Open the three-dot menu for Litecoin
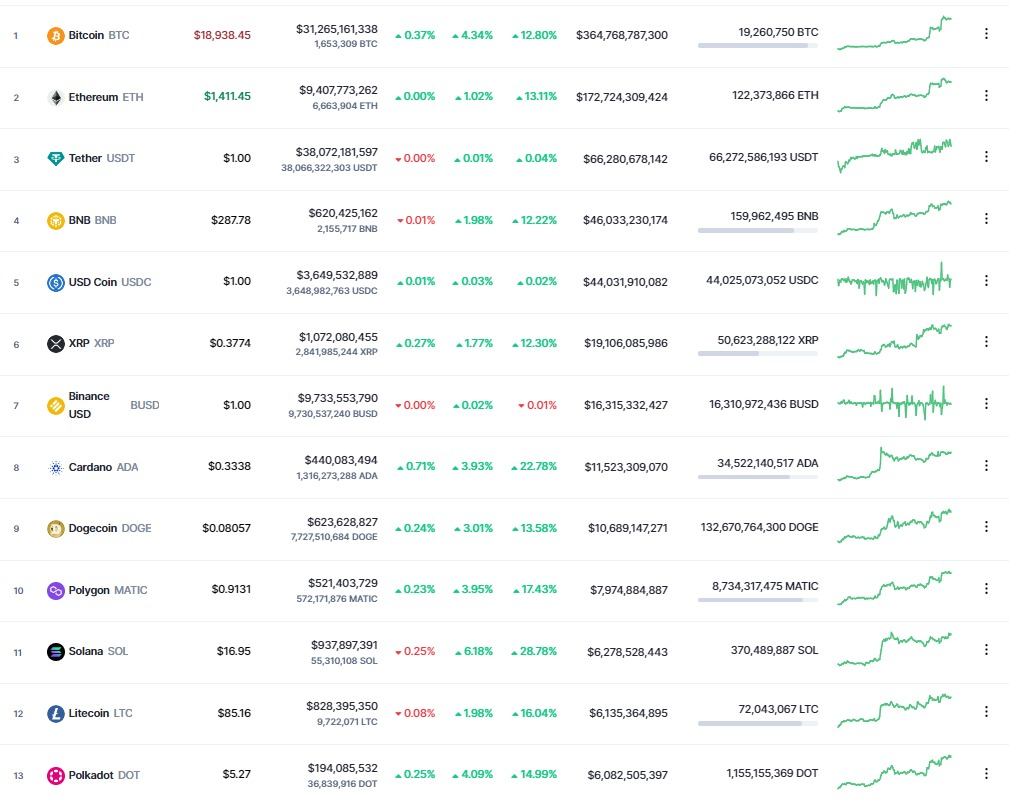 [986, 712]
